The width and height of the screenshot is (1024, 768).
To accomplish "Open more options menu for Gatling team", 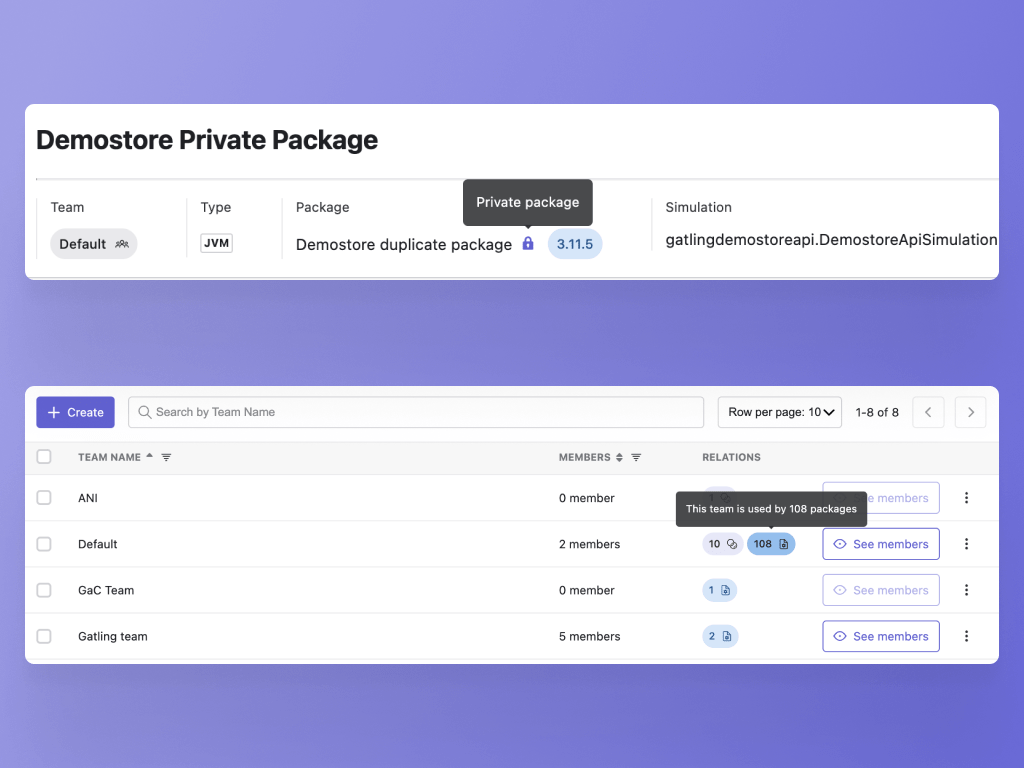I will click(967, 636).
